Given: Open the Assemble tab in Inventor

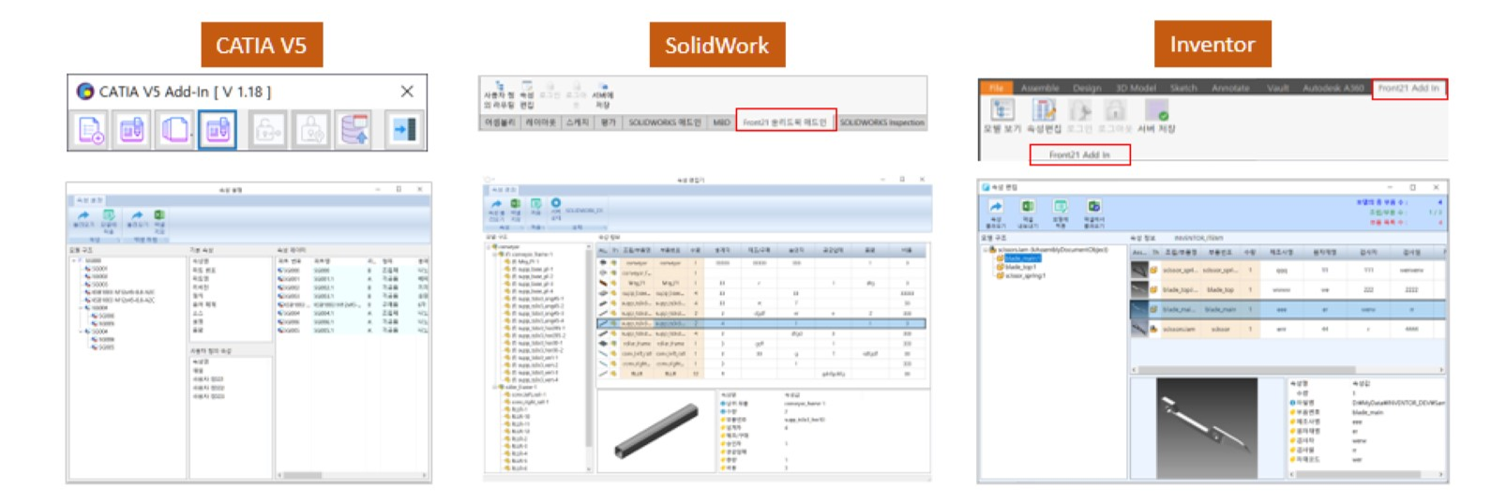Looking at the screenshot, I should click(x=1039, y=89).
